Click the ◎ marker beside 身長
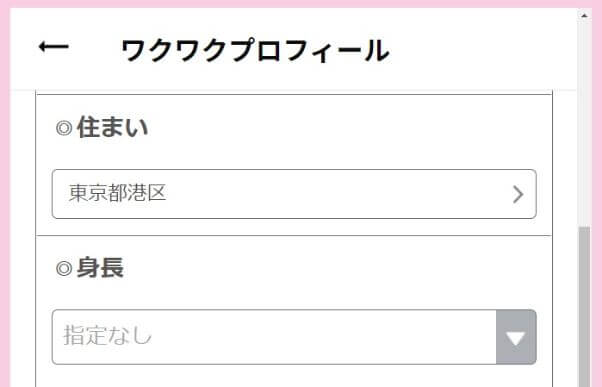Screen dimensions: 602x387 click(64, 268)
